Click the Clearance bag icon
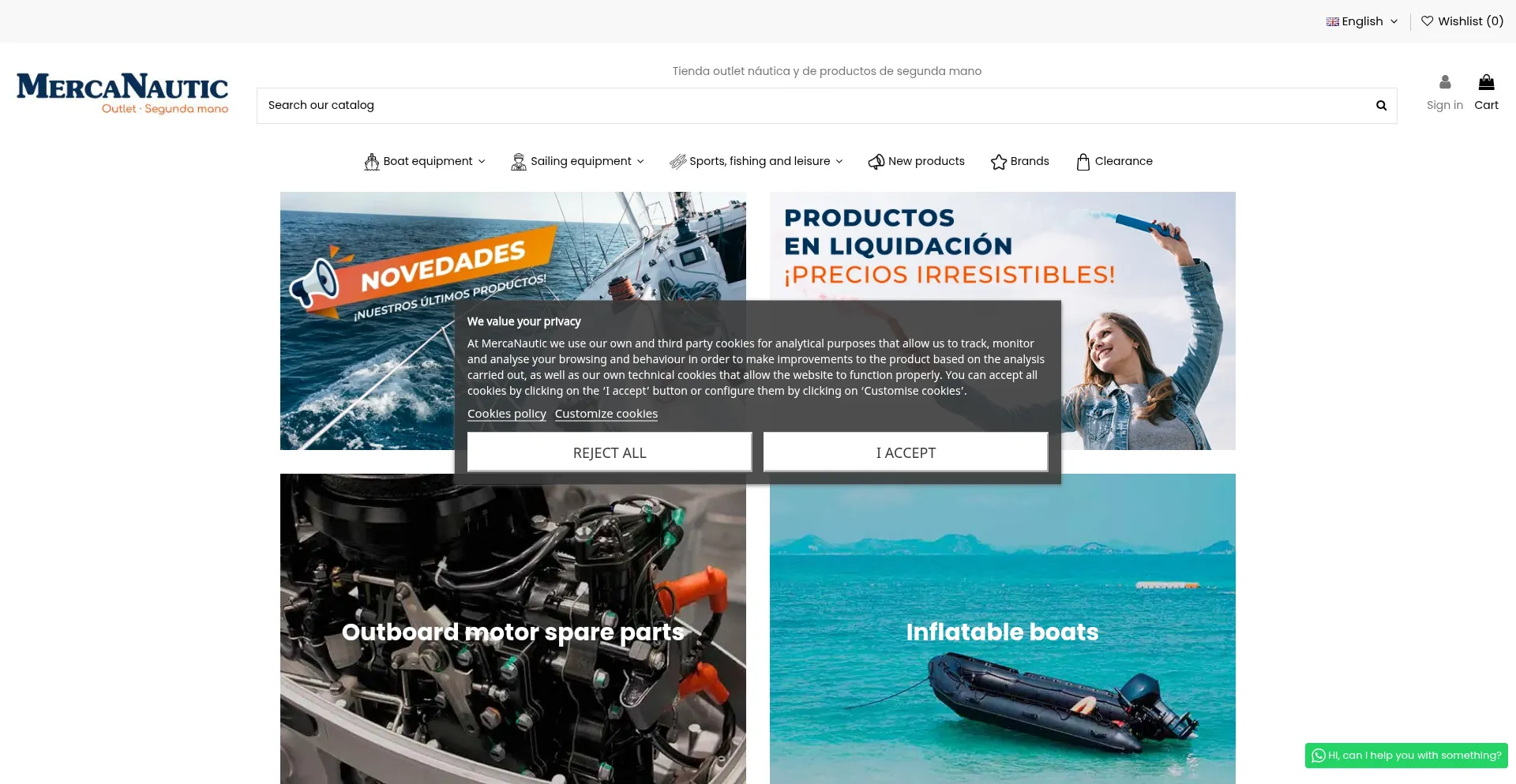 pyautogui.click(x=1083, y=162)
